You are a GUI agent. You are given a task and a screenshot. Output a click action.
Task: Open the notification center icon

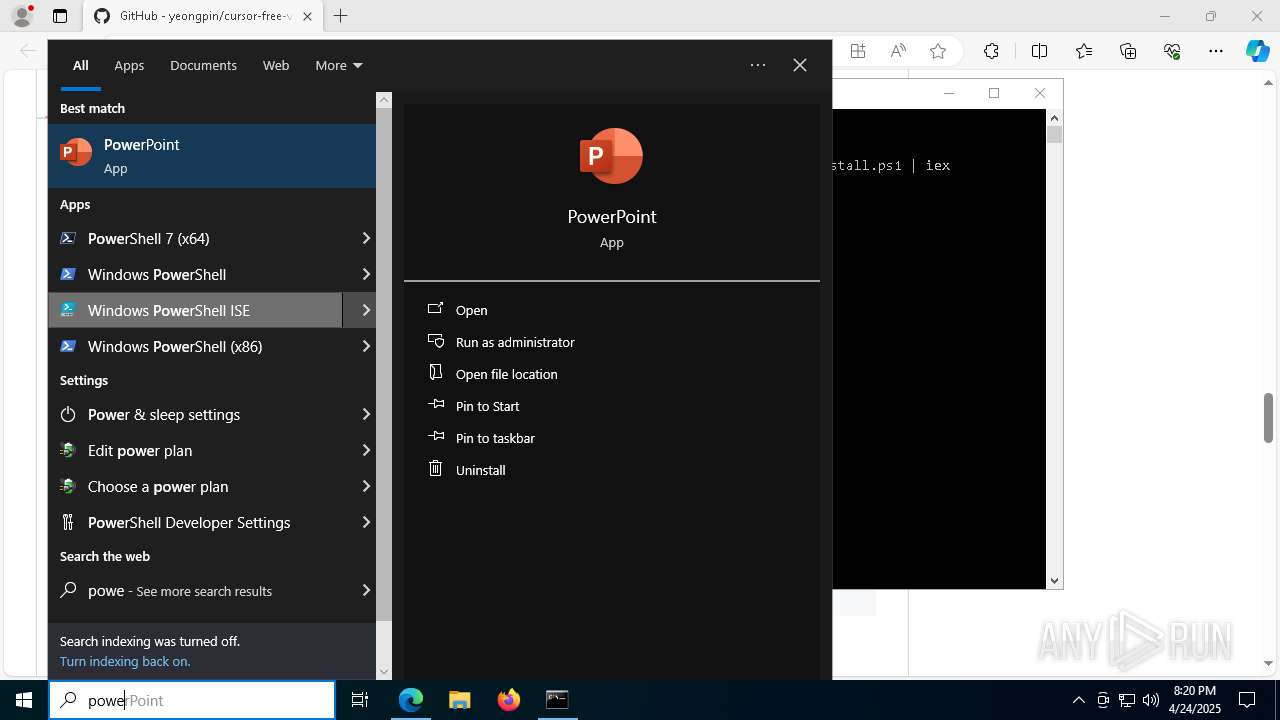click(1247, 700)
